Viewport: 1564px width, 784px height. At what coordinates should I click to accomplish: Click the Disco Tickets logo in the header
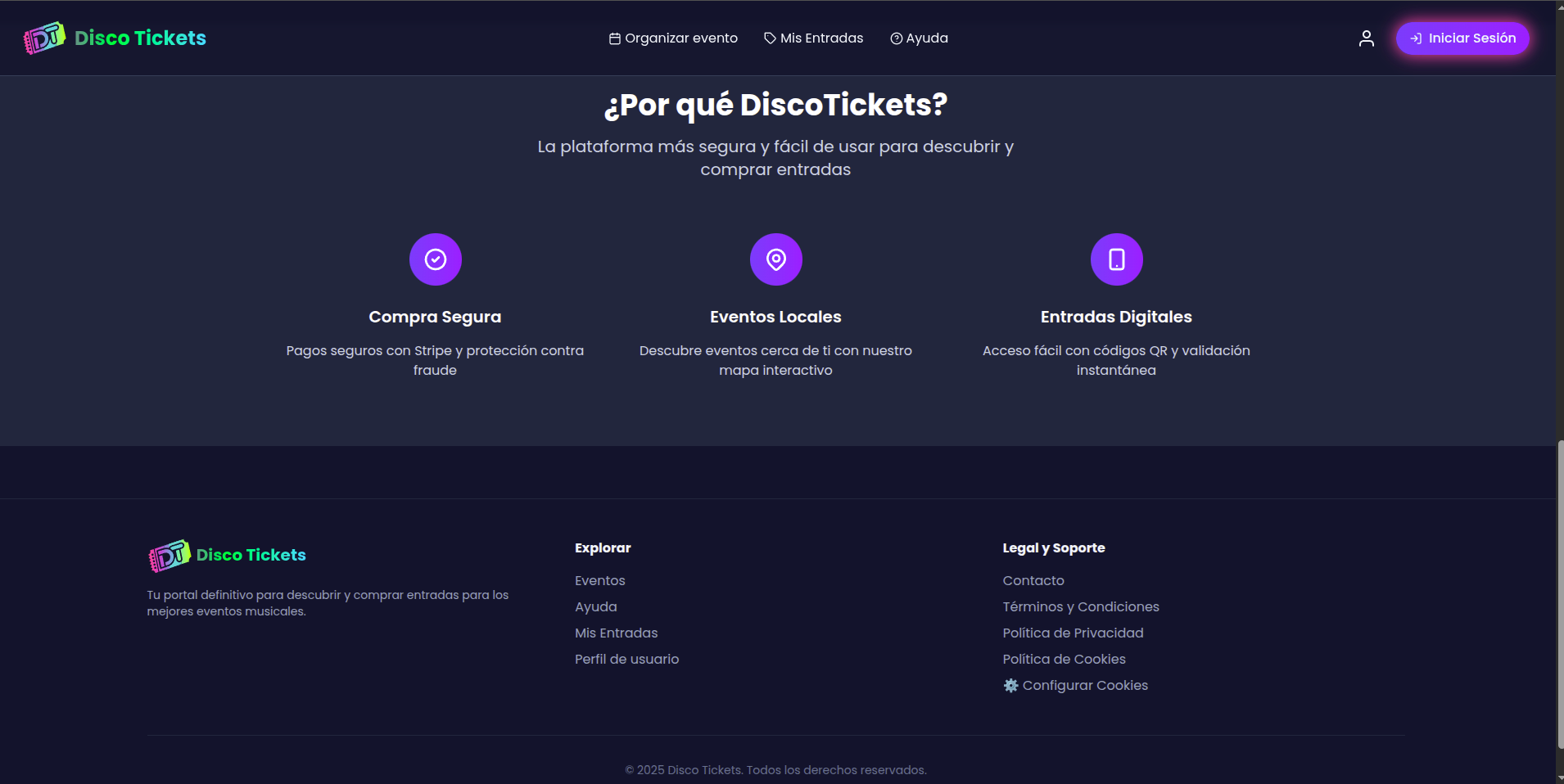pos(115,38)
